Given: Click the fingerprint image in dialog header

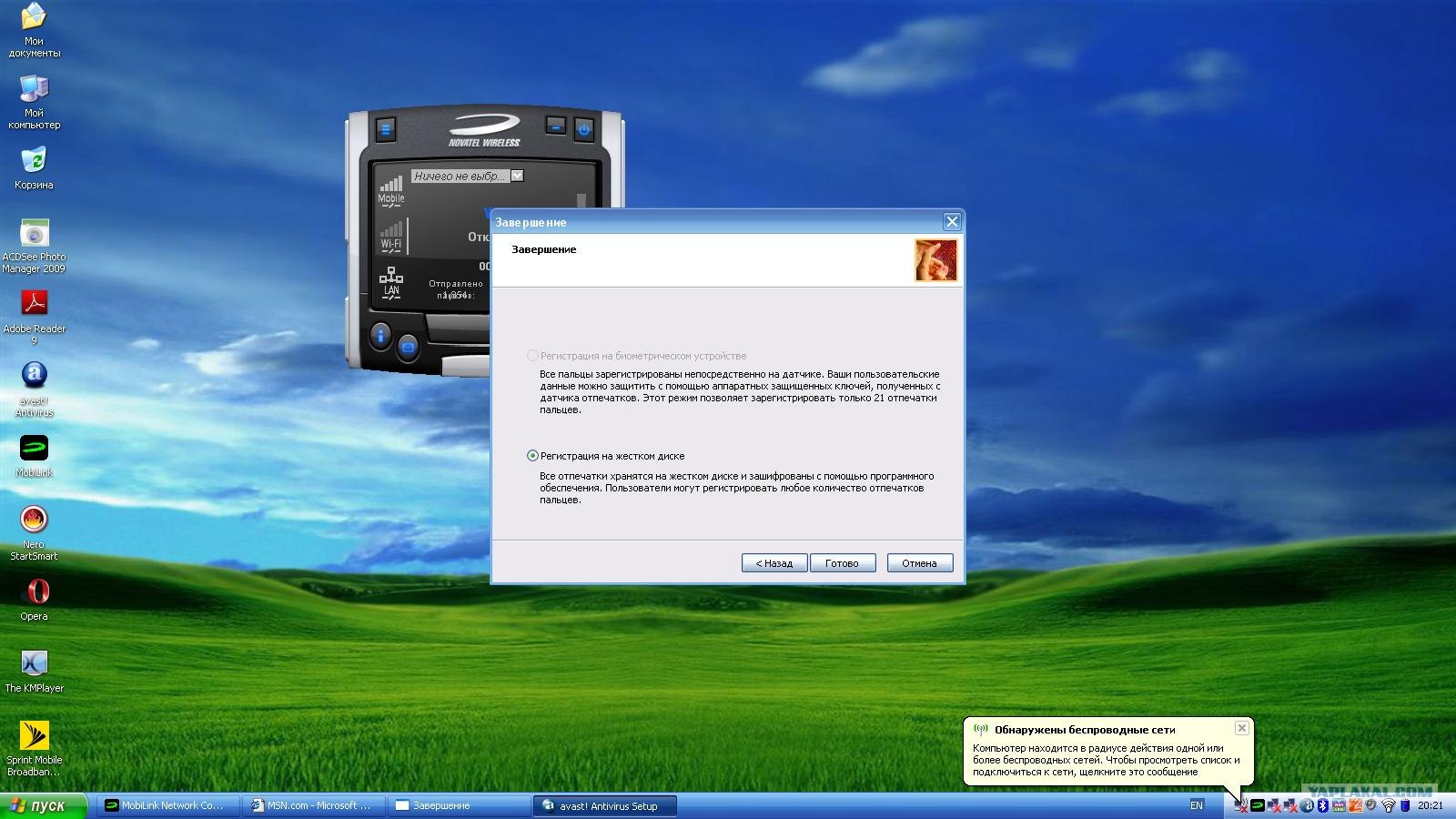Looking at the screenshot, I should click(936, 260).
